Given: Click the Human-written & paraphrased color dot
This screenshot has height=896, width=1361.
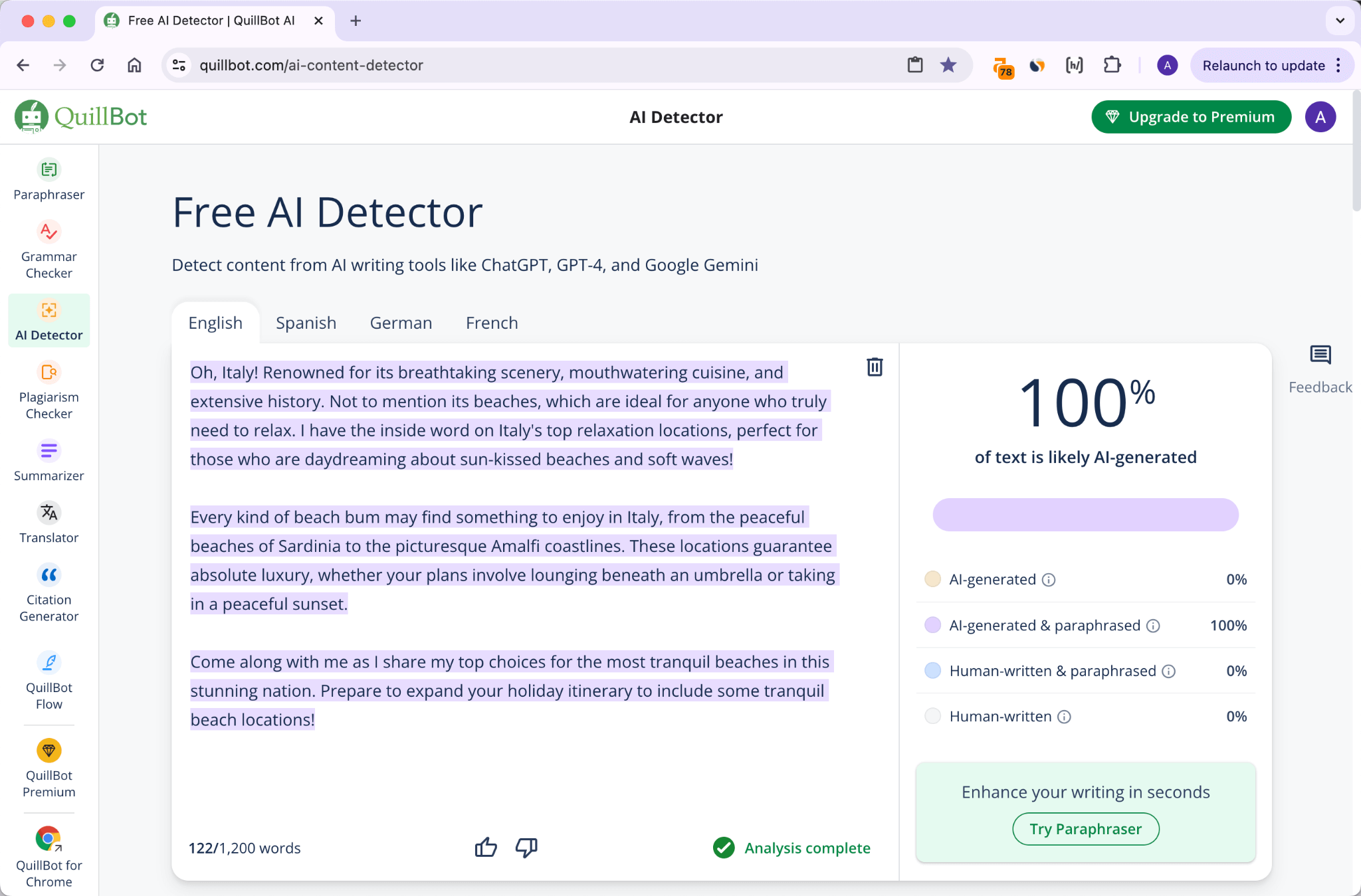Looking at the screenshot, I should pyautogui.click(x=932, y=671).
